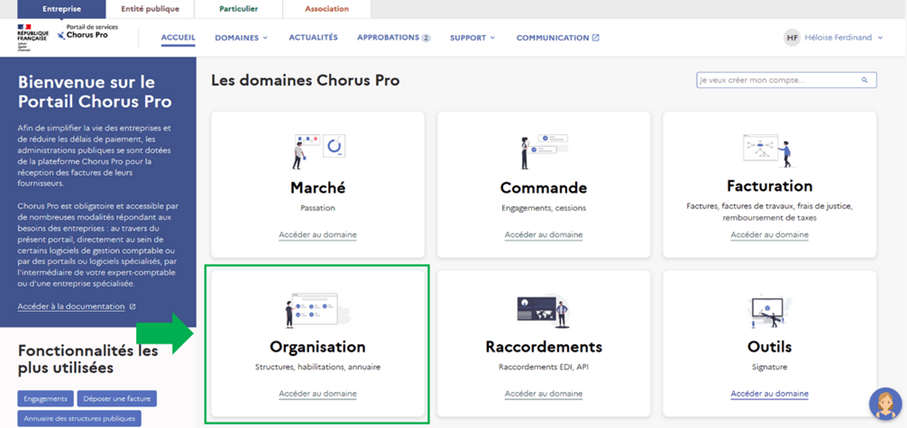Open the Héloïse Ferdinand user menu
Viewport: 907px width, 428px height.
[x=834, y=38]
